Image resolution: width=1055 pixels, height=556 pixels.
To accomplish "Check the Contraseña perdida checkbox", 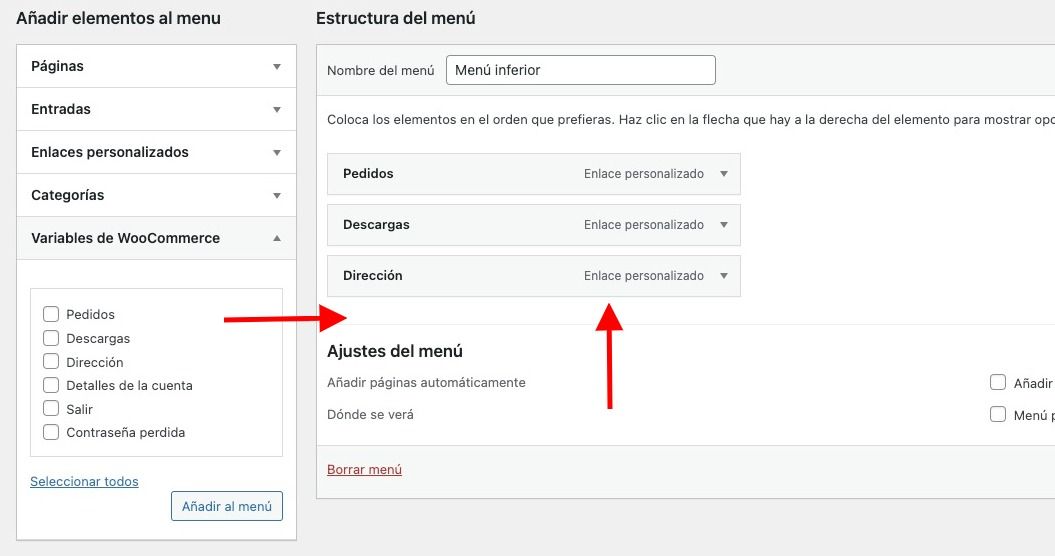I will (51, 432).
